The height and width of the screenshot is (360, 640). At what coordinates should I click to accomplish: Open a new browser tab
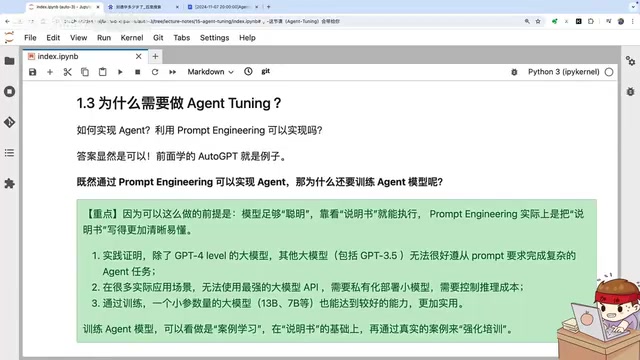(x=269, y=7)
